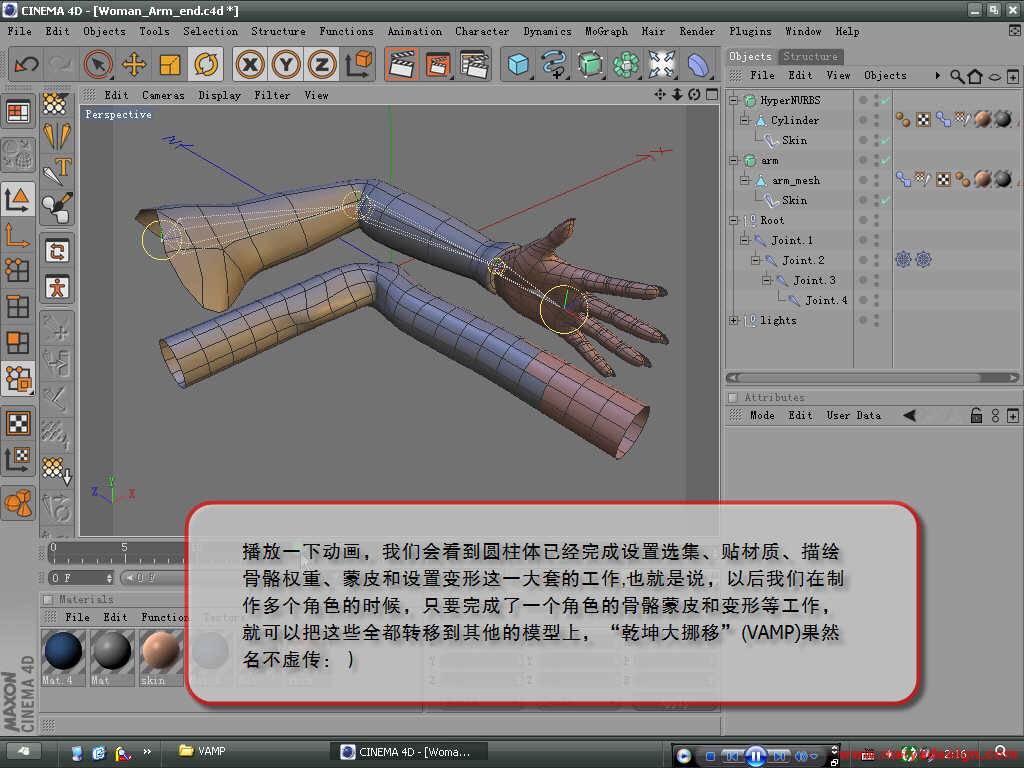Toggle the arm object enable checkmark
Screen dimensions: 1024x768
(x=886, y=160)
